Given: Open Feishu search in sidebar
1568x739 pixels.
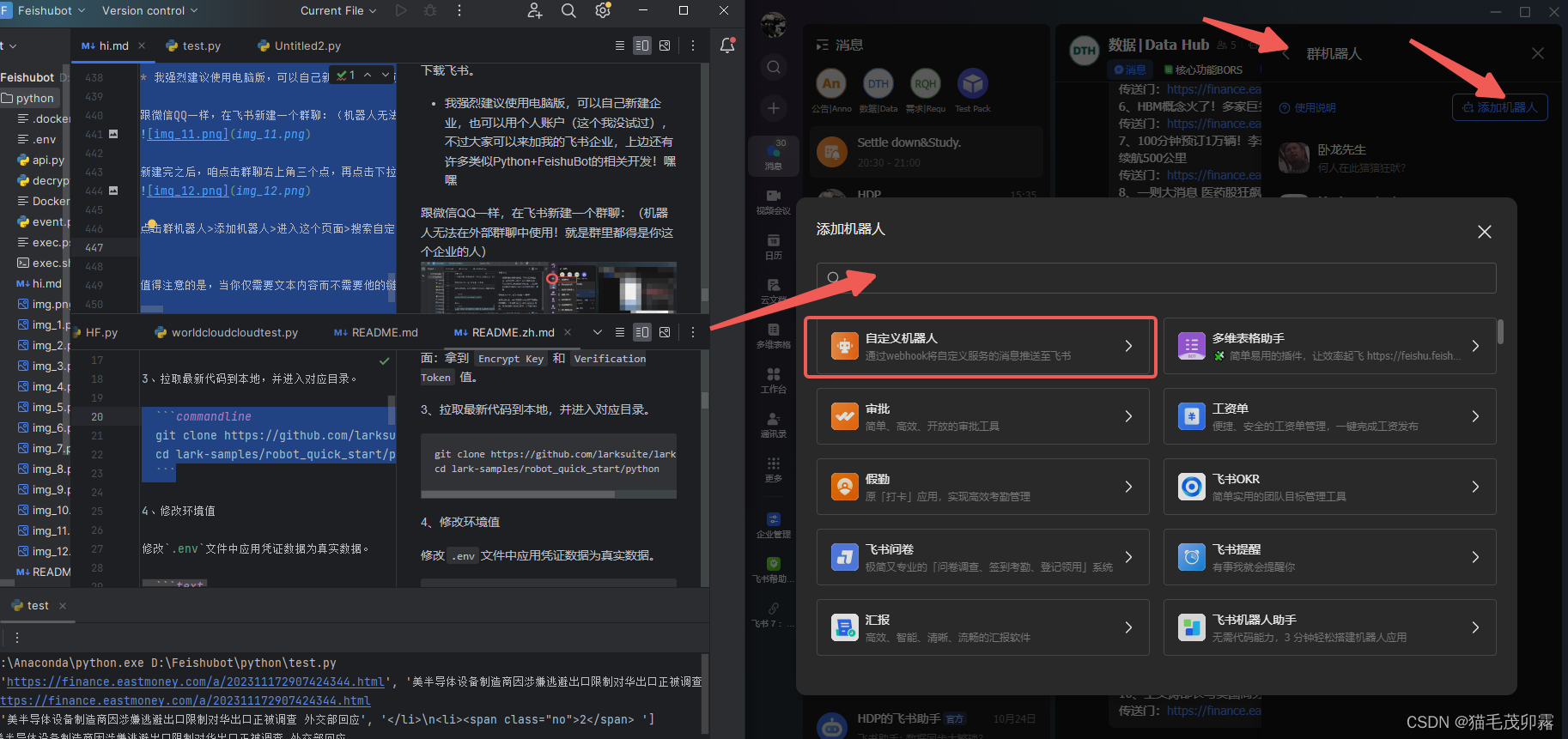Looking at the screenshot, I should 774,67.
